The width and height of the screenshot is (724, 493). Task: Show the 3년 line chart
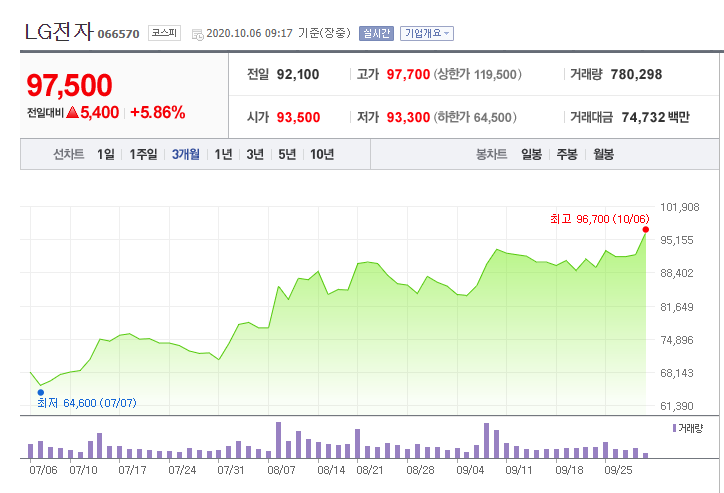(x=255, y=155)
